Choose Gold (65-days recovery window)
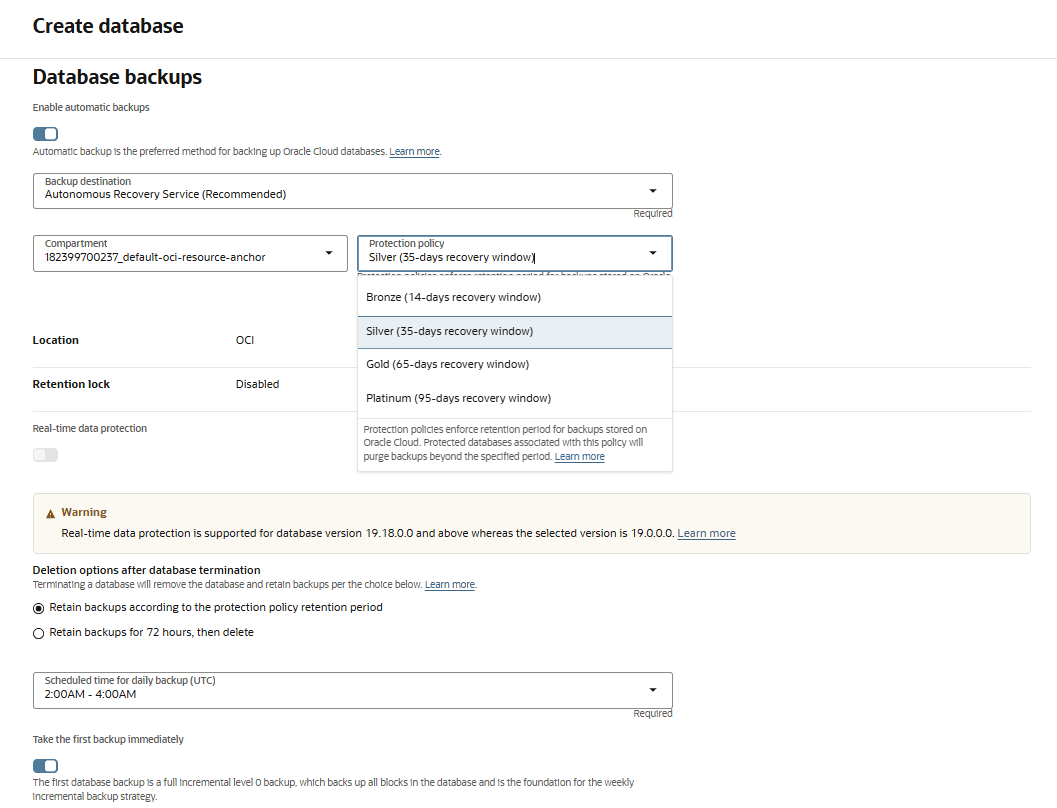 tap(447, 364)
